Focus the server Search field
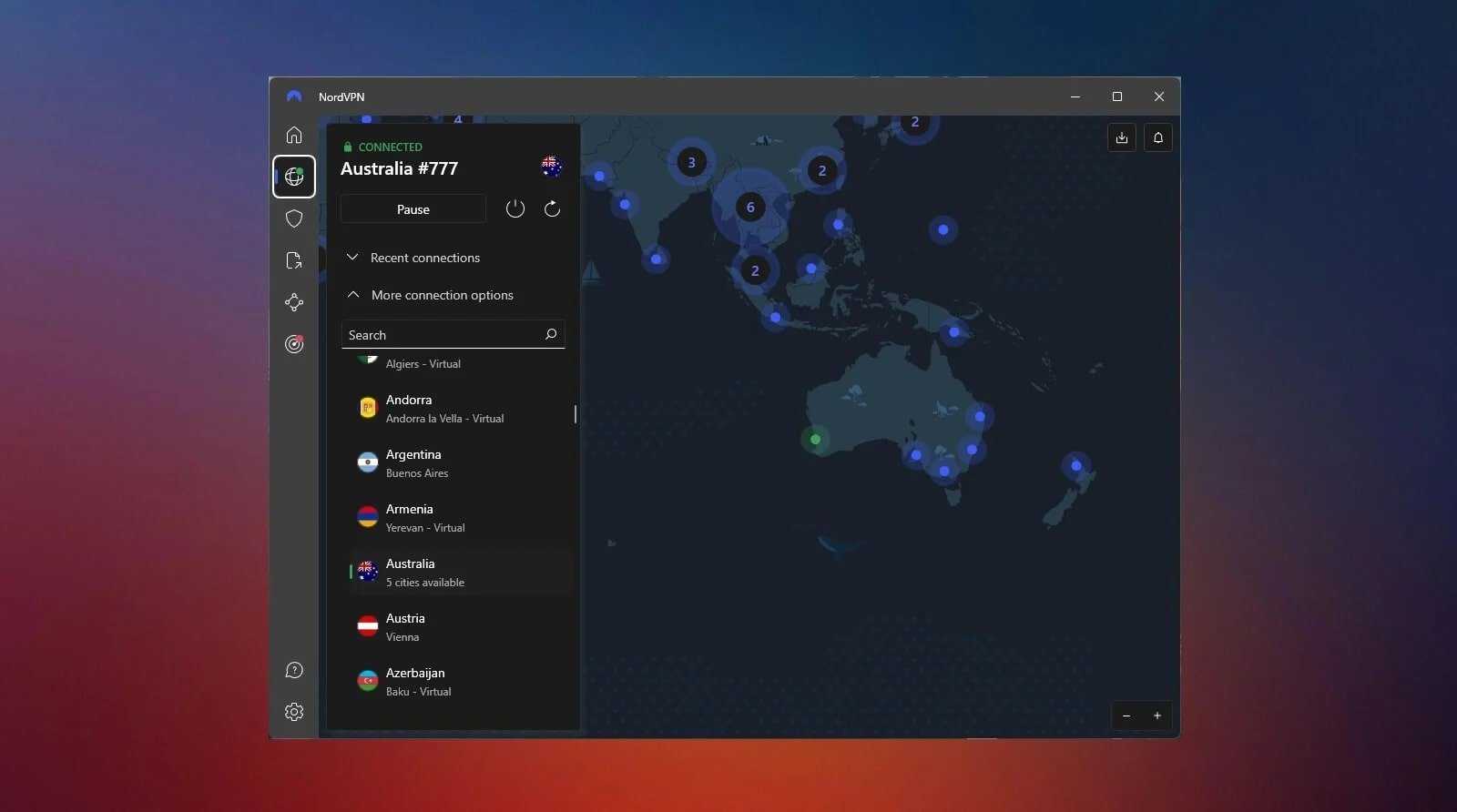 [x=453, y=334]
